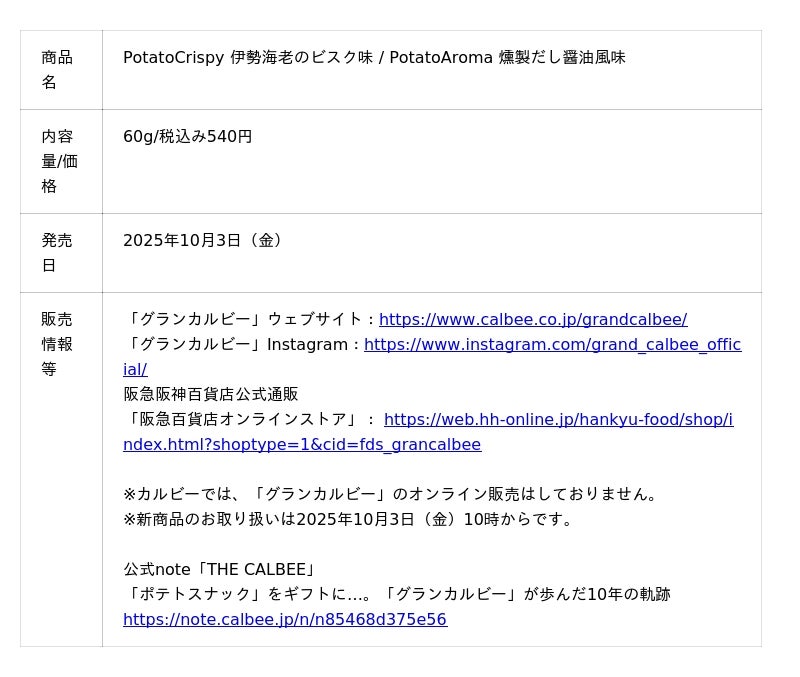Screen dimensions: 800x677
Task: Open the note.calbee.jp article link
Action: [x=285, y=620]
